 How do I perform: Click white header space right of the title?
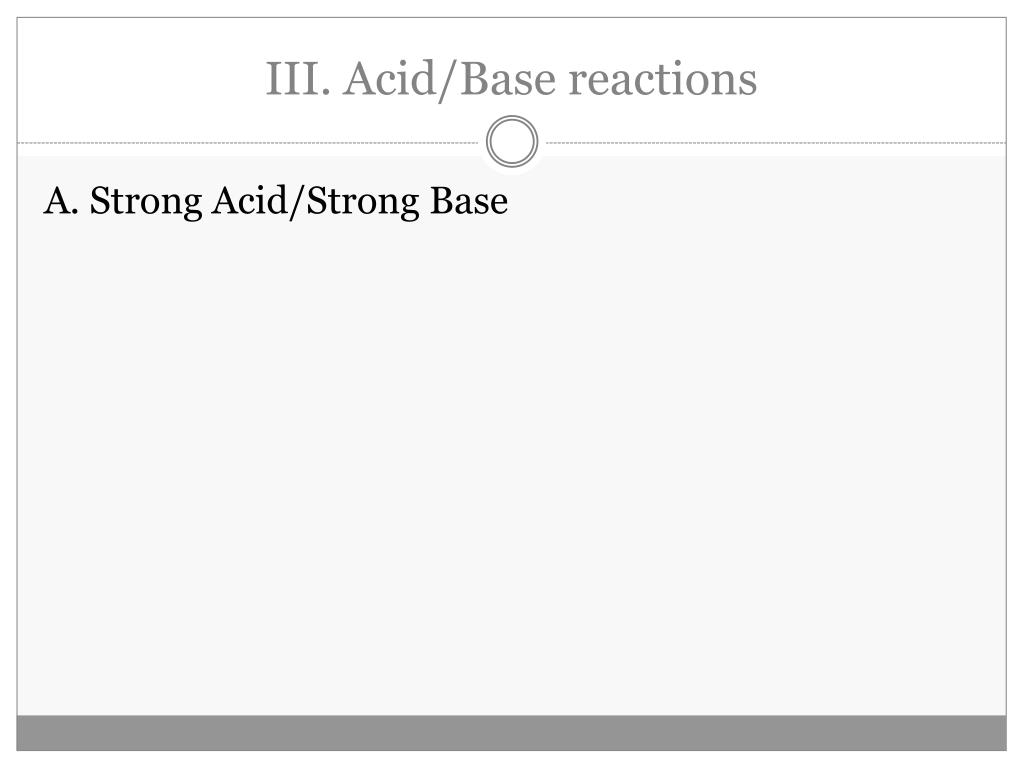(x=882, y=79)
